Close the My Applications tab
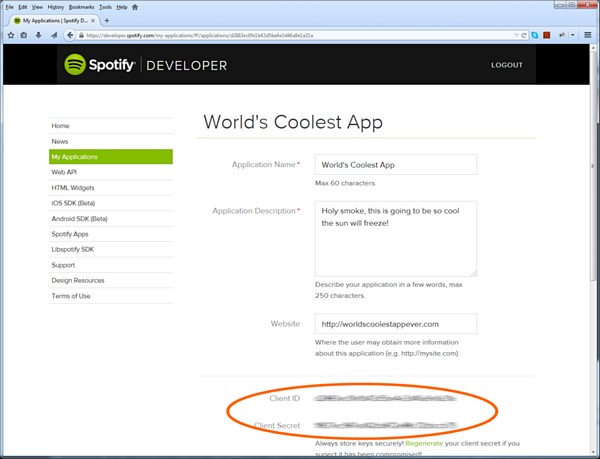 click(x=93, y=21)
